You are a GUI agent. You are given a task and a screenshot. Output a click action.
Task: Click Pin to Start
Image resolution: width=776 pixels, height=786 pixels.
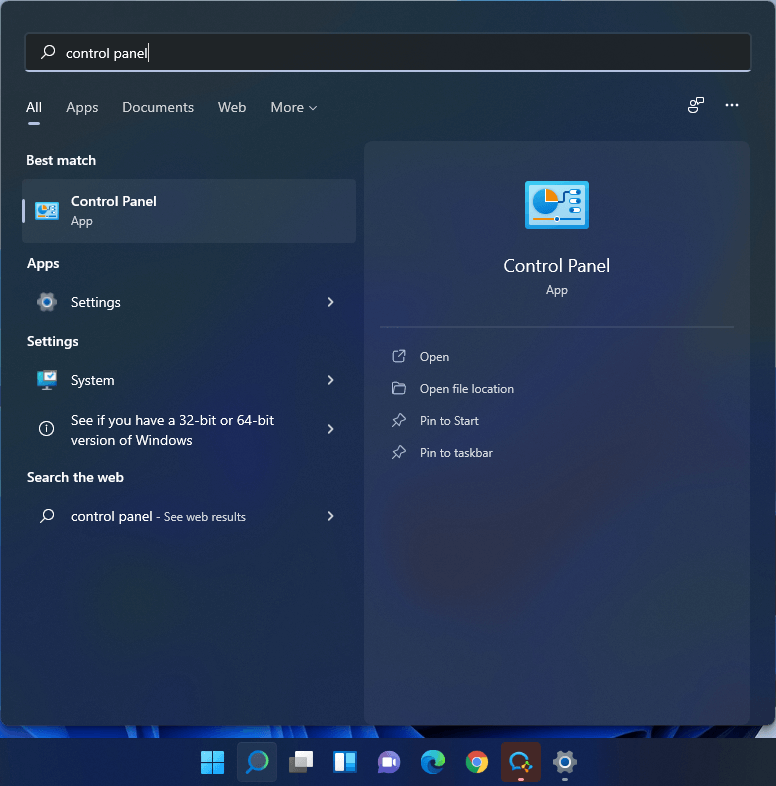pyautogui.click(x=449, y=421)
